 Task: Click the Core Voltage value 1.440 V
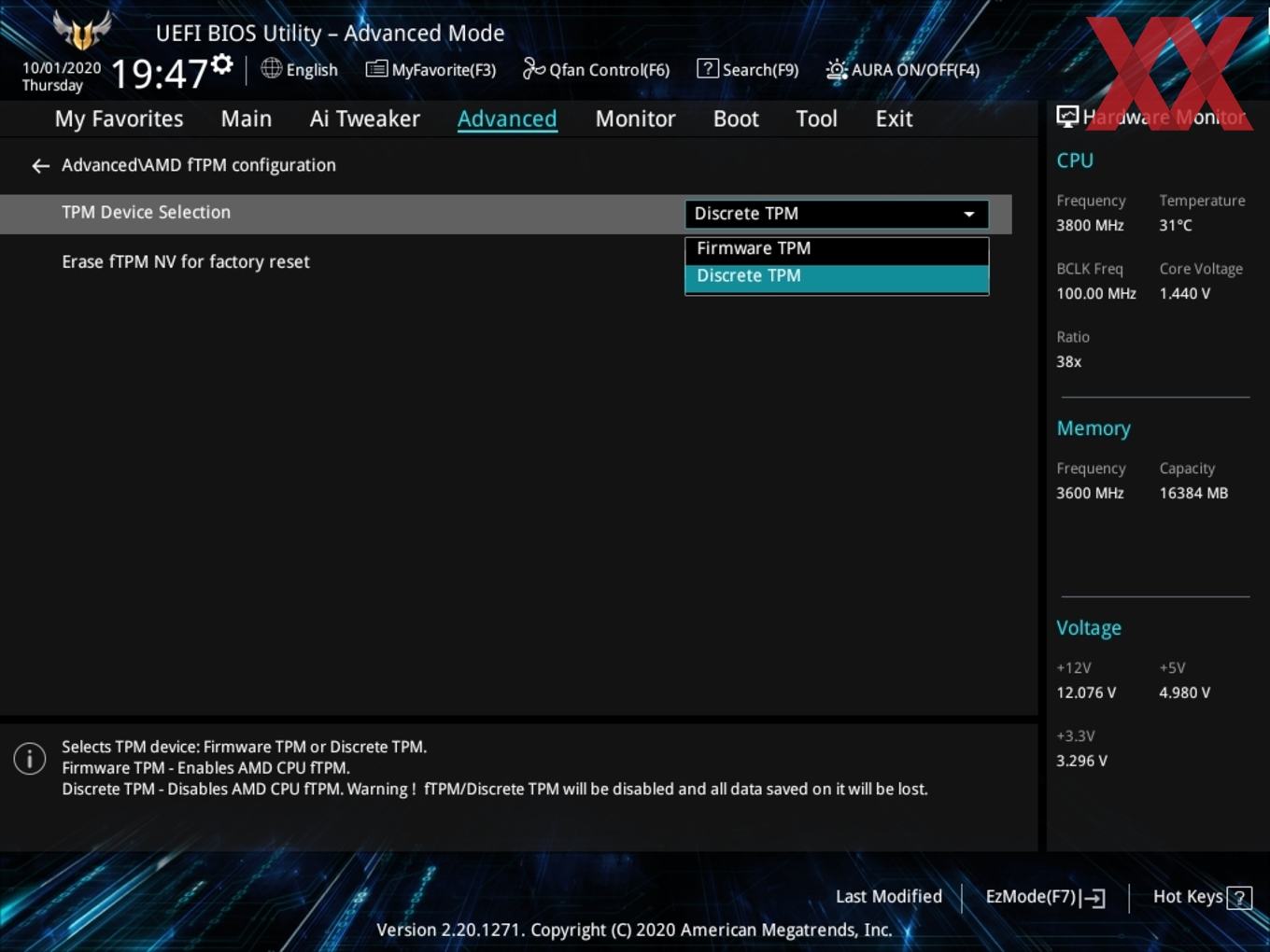(x=1185, y=294)
